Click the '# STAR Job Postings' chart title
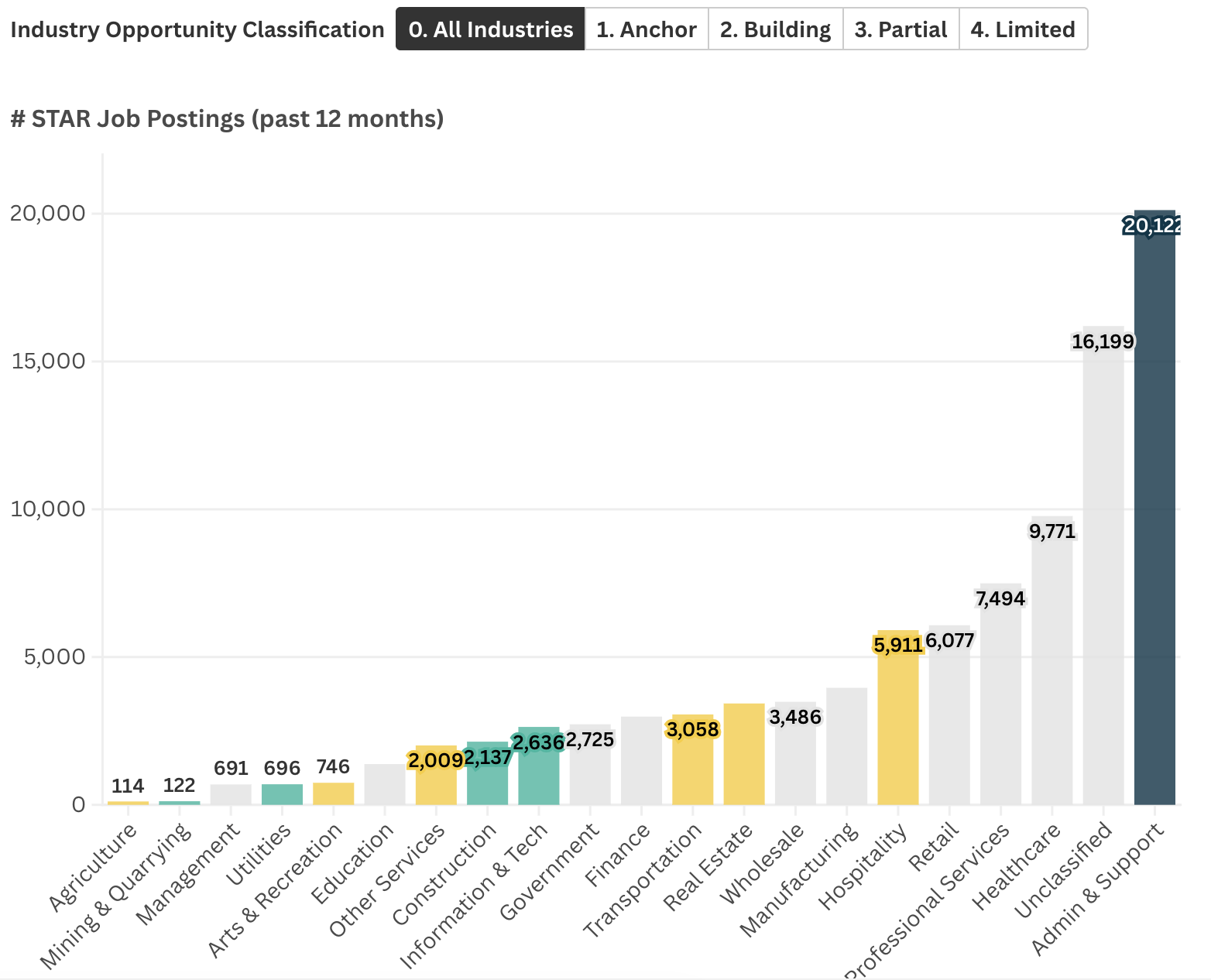The width and height of the screenshot is (1211, 980). pyautogui.click(x=228, y=118)
